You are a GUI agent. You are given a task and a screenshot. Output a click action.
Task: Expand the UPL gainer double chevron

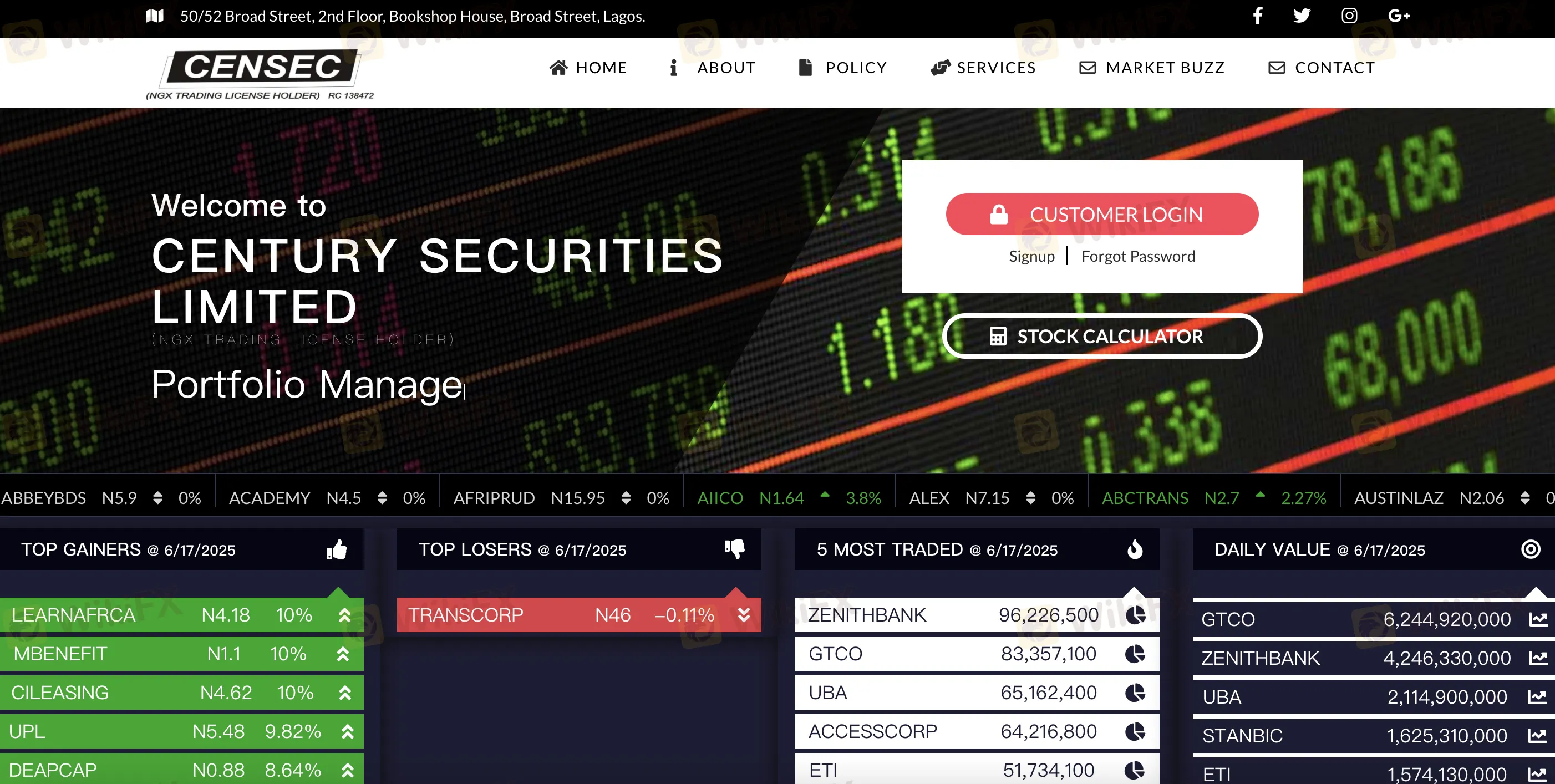347,731
